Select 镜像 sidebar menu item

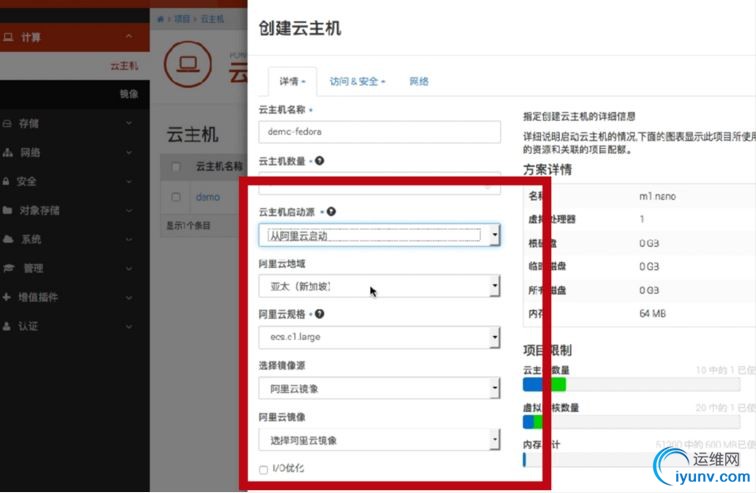click(75, 94)
